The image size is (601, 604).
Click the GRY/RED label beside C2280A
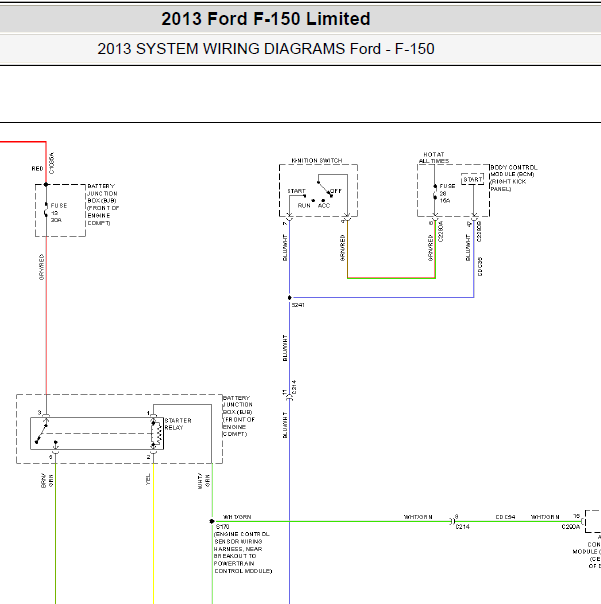(430, 248)
